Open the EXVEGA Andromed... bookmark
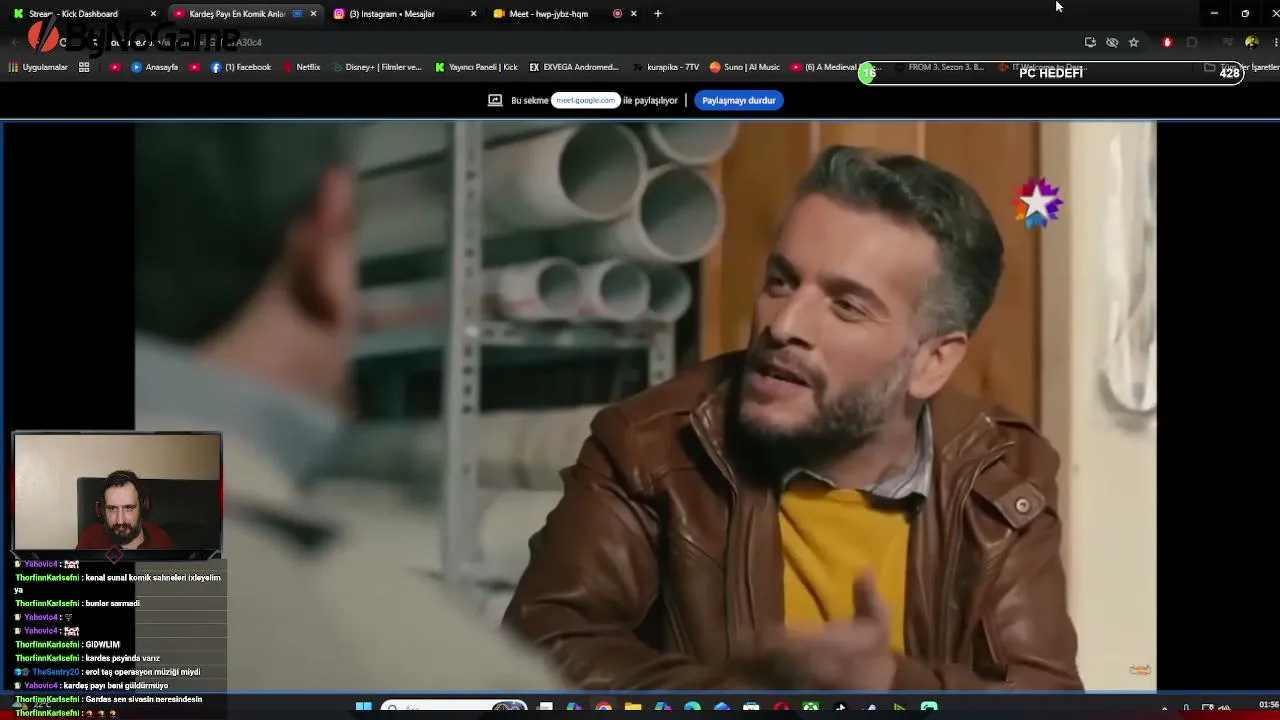This screenshot has width=1280, height=720. tap(574, 67)
